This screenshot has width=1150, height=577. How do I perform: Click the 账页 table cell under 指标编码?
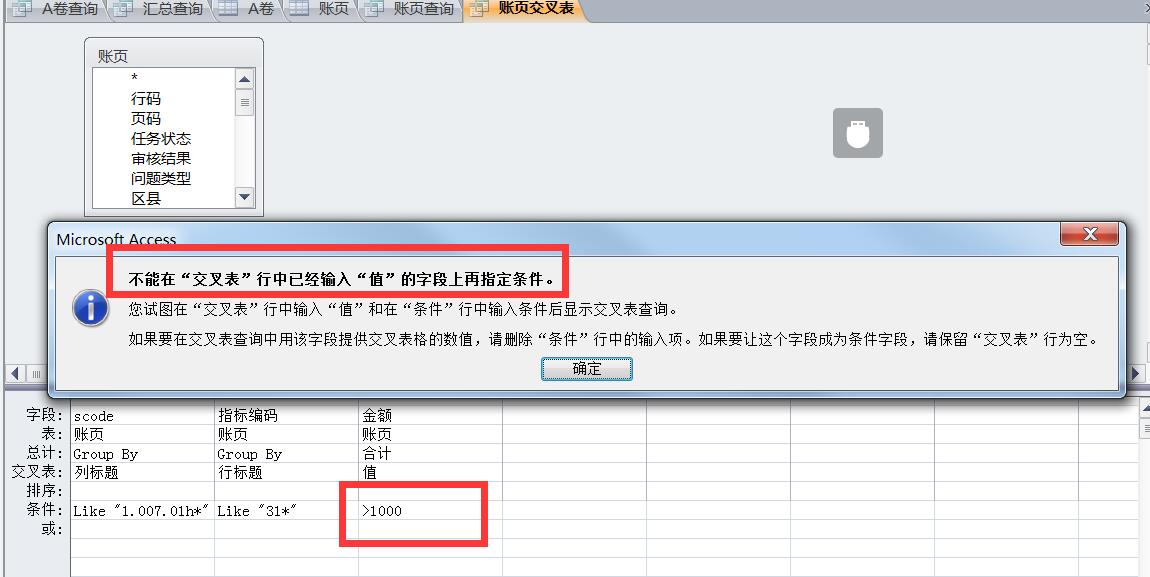point(286,434)
